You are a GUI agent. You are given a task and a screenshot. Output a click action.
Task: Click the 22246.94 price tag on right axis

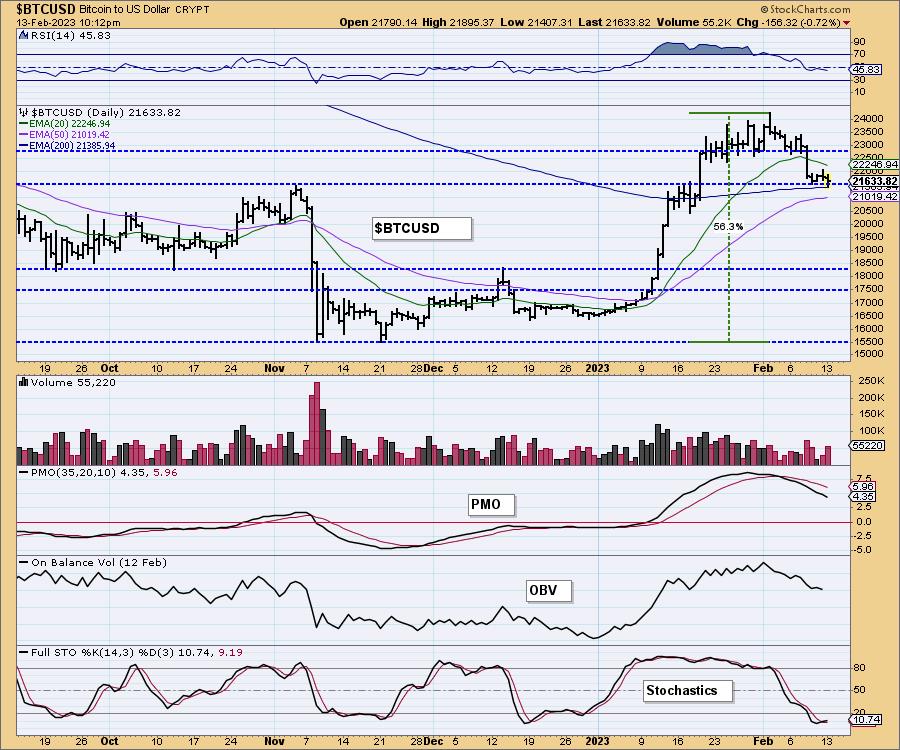click(x=875, y=165)
